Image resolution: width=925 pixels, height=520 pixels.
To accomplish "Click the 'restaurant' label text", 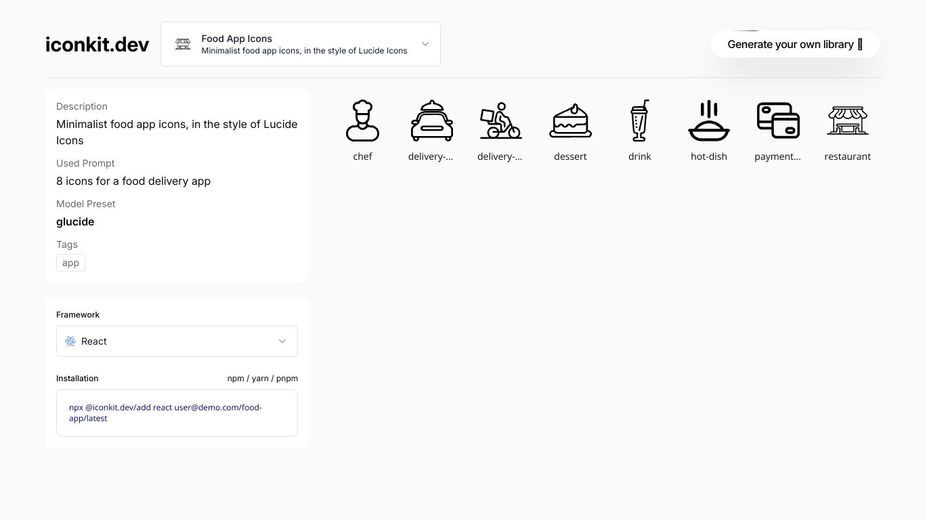I will (x=847, y=156).
